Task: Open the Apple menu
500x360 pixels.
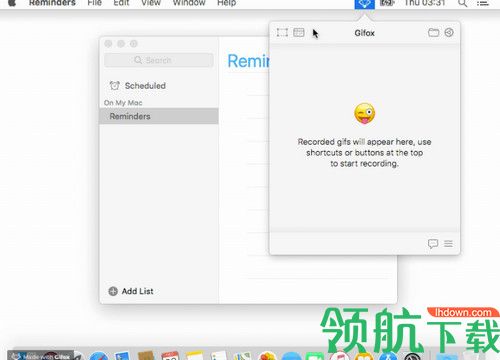Action: click(x=12, y=3)
